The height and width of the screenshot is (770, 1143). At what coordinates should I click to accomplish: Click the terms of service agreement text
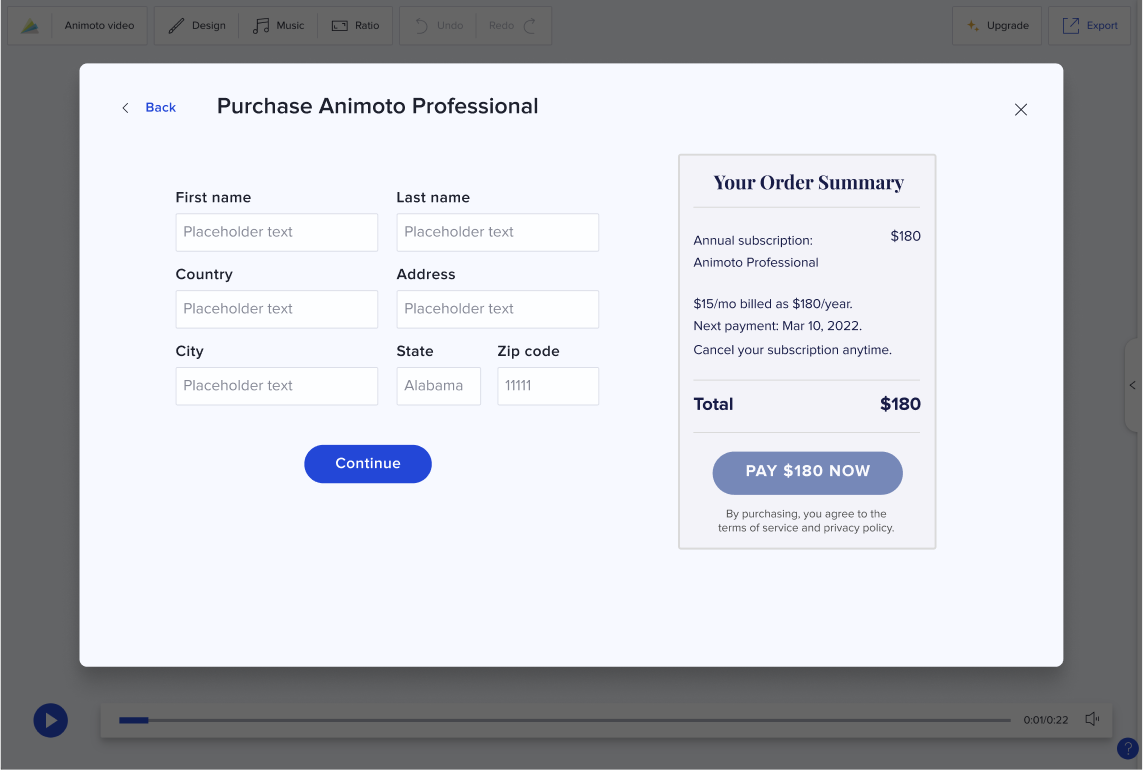(x=805, y=521)
